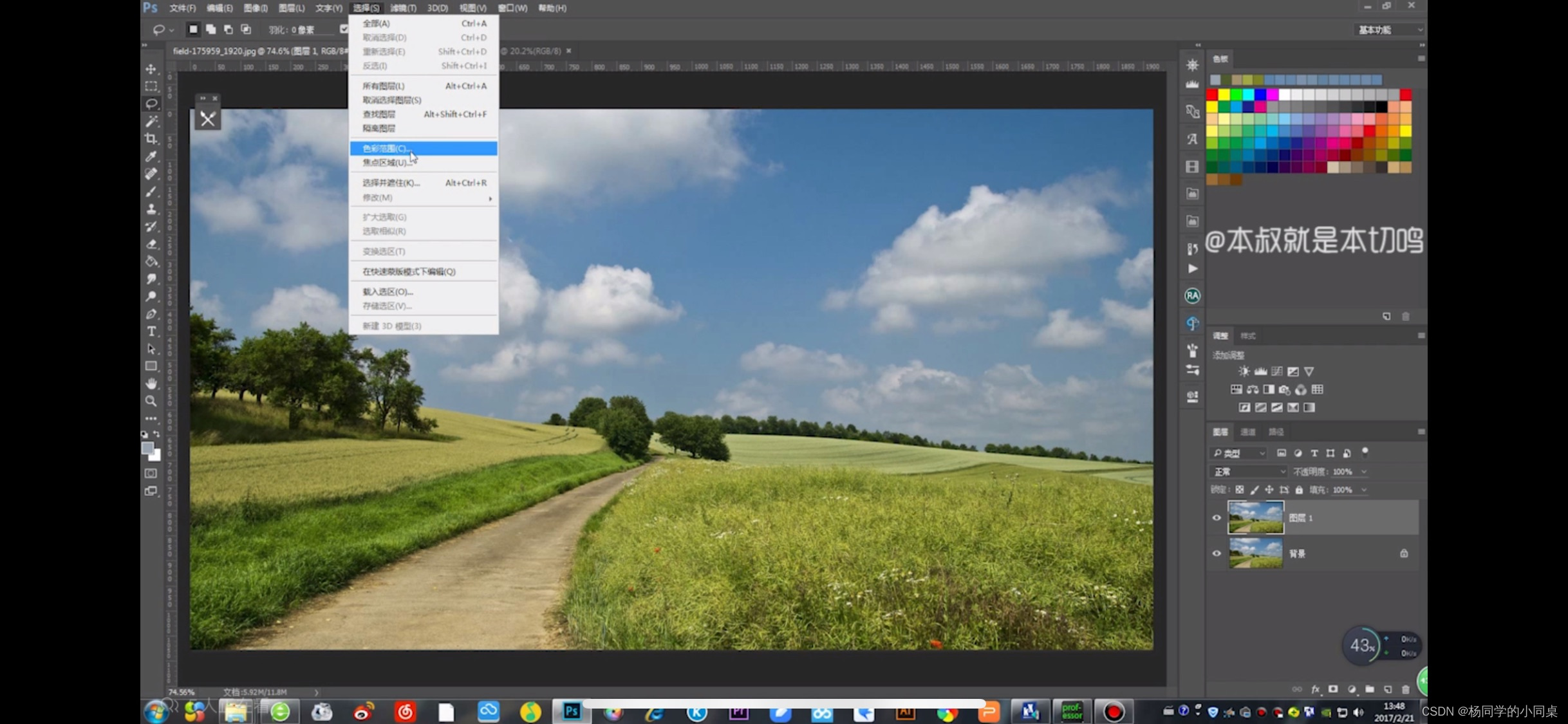Pick the red swatch in Swatches panel
Viewport: 1568px width, 724px height.
(x=1212, y=95)
